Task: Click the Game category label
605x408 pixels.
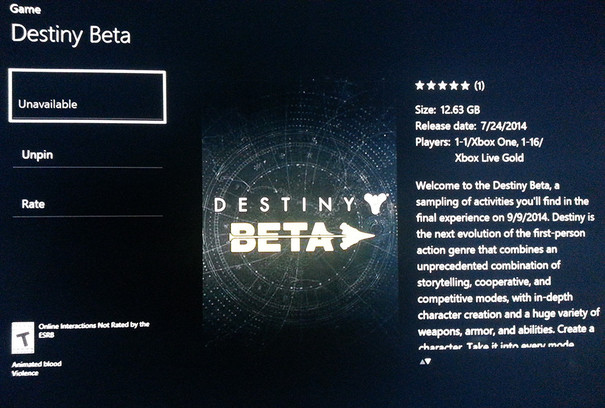Action: click(25, 9)
